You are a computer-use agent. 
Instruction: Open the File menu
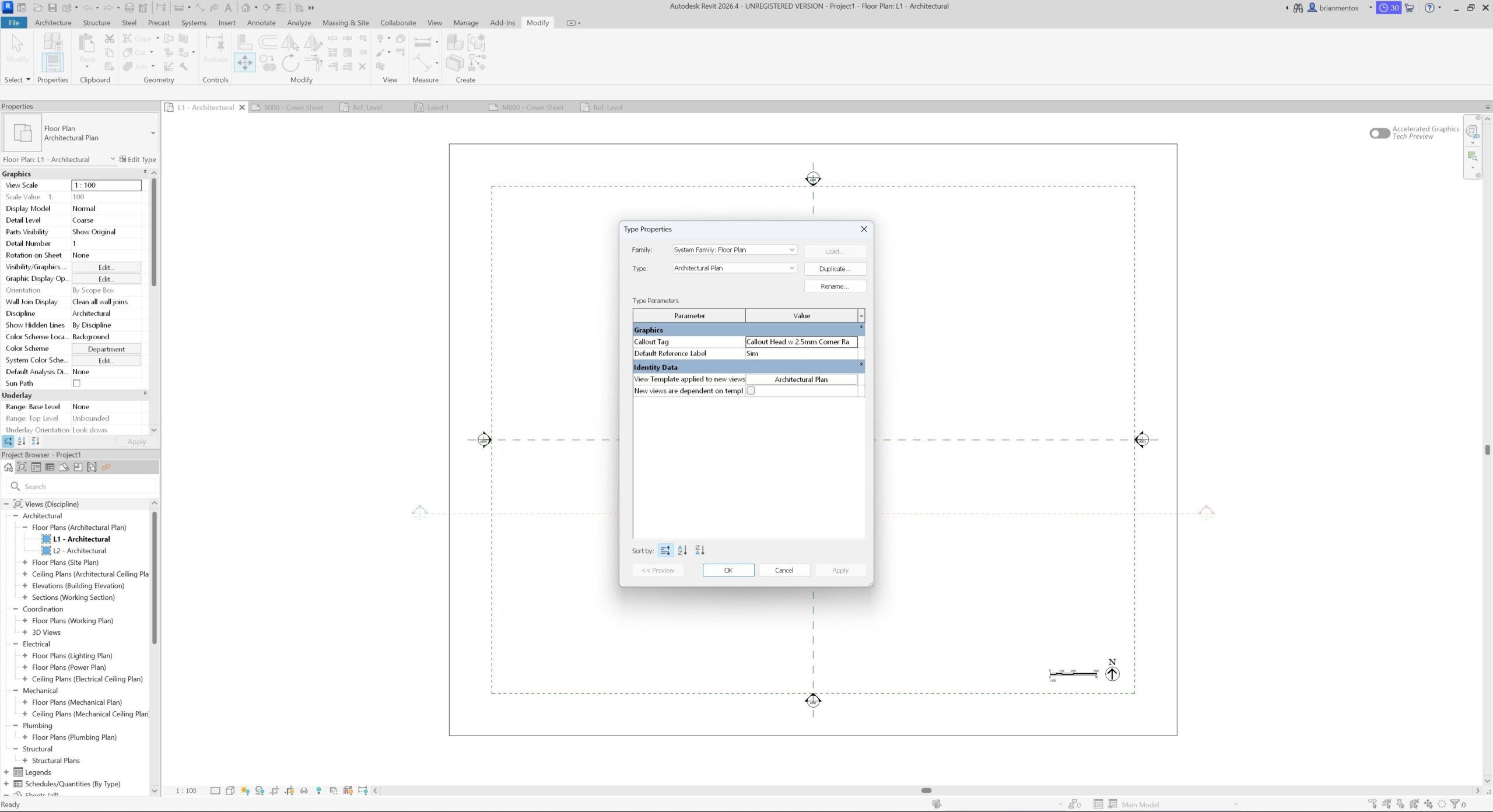[x=14, y=23]
